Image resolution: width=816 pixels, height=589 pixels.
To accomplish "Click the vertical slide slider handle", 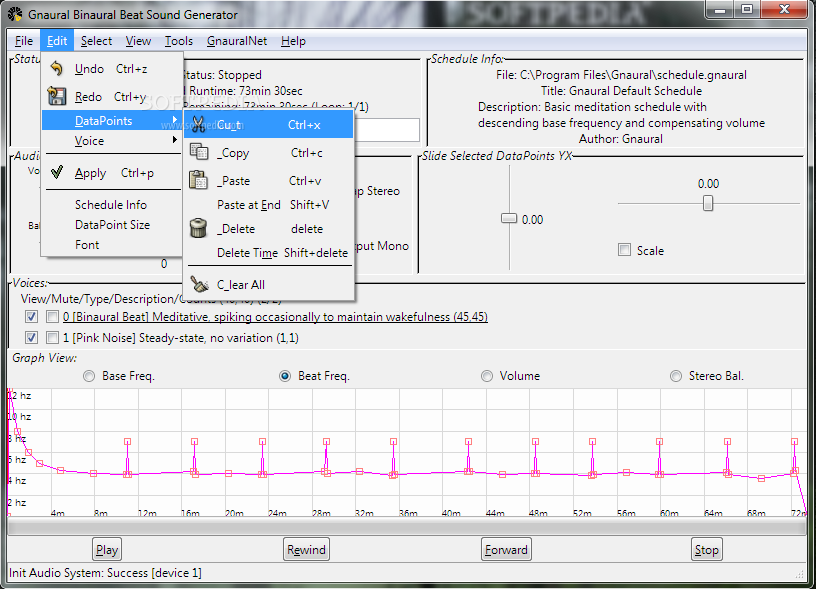I will point(509,218).
